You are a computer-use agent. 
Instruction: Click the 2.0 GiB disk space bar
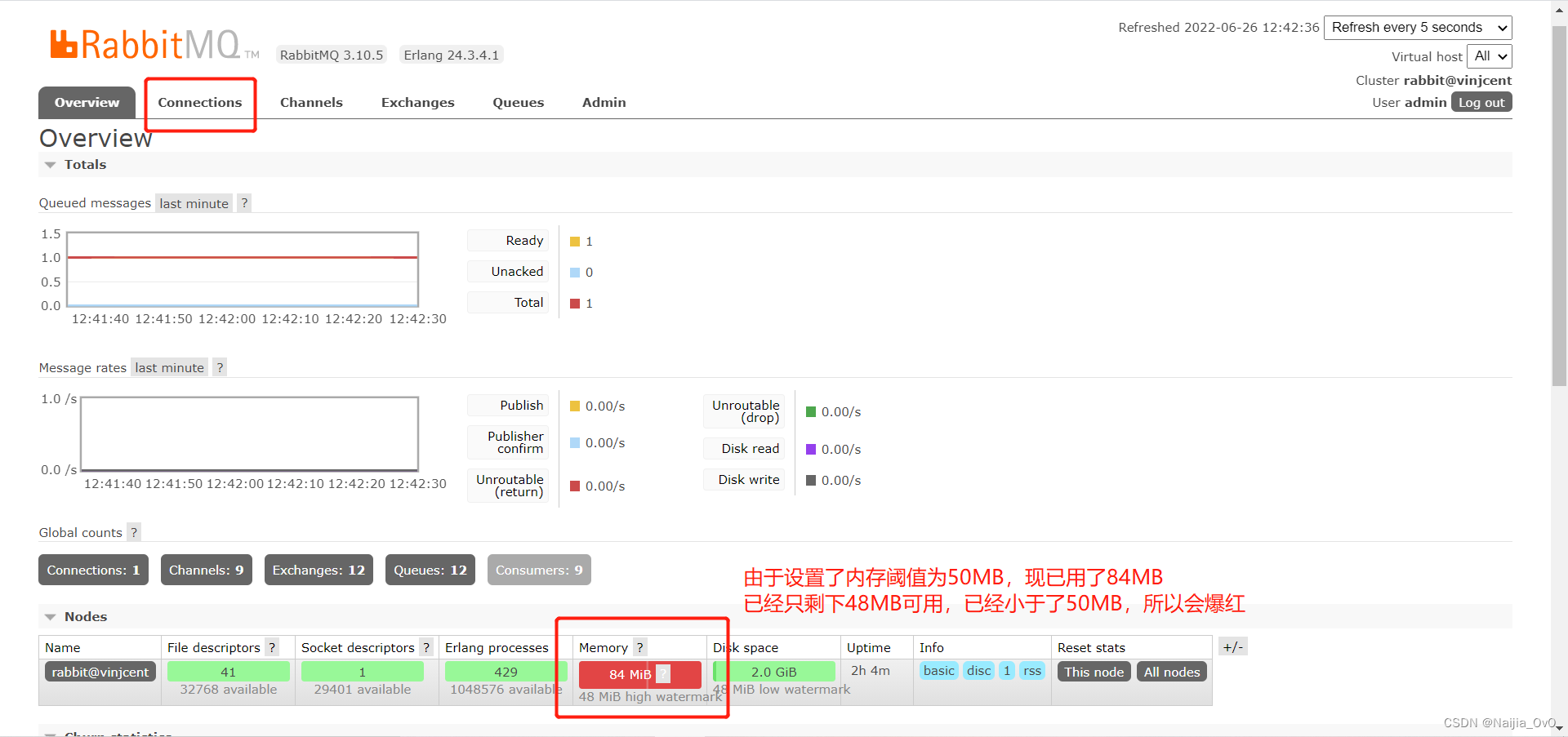774,672
